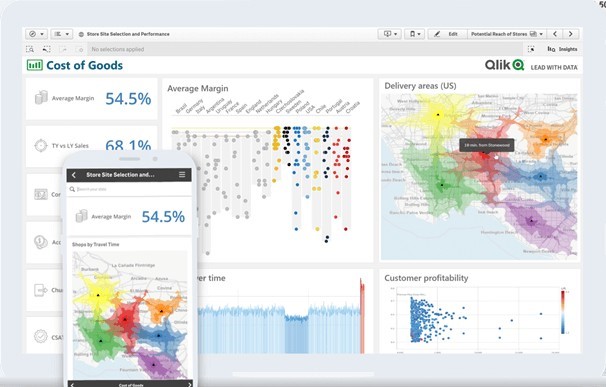Tap the yellow store marker on phone map
This screenshot has width=606, height=387.
tap(98, 295)
